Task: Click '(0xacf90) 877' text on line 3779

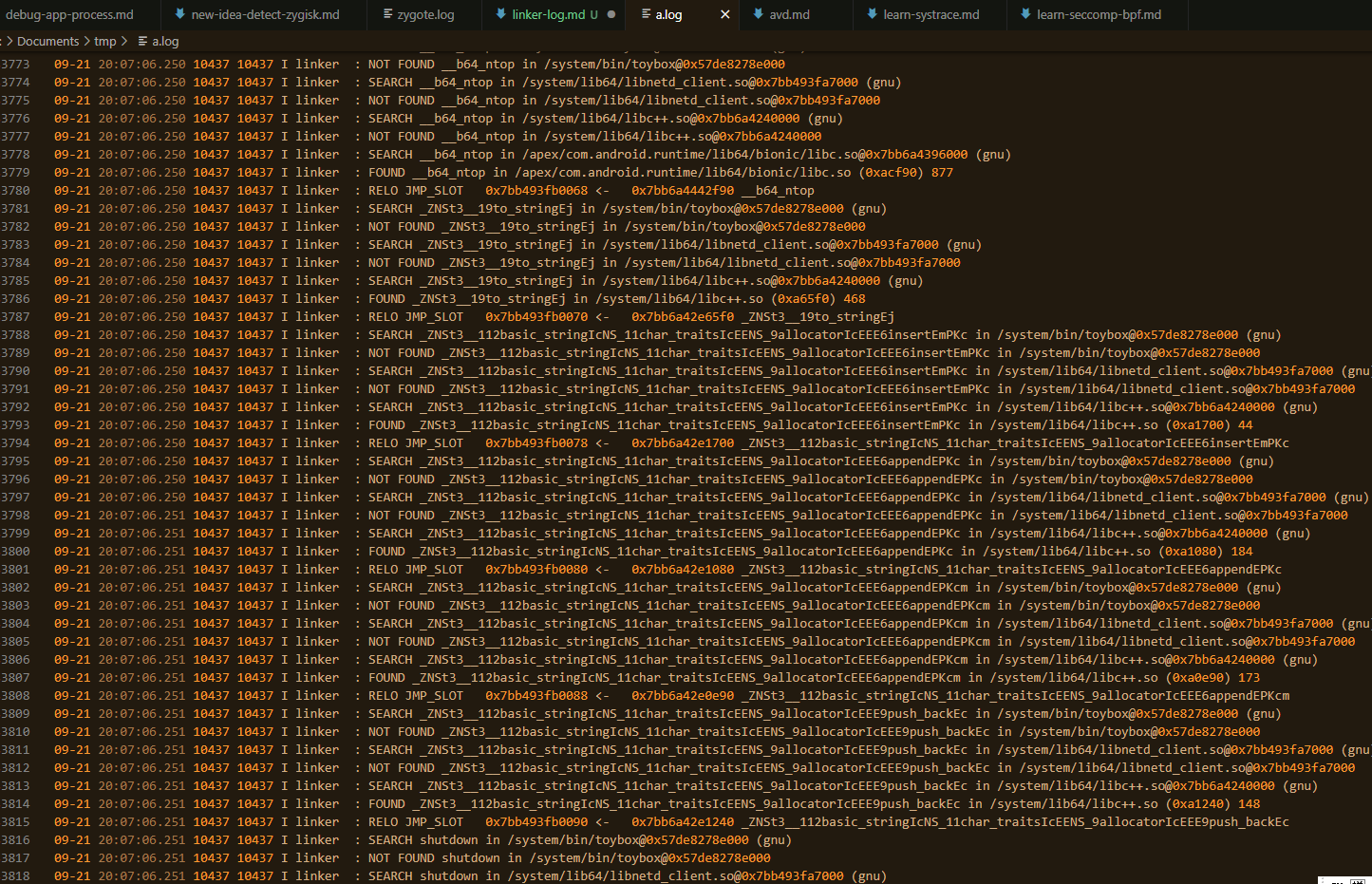Action: click(906, 173)
